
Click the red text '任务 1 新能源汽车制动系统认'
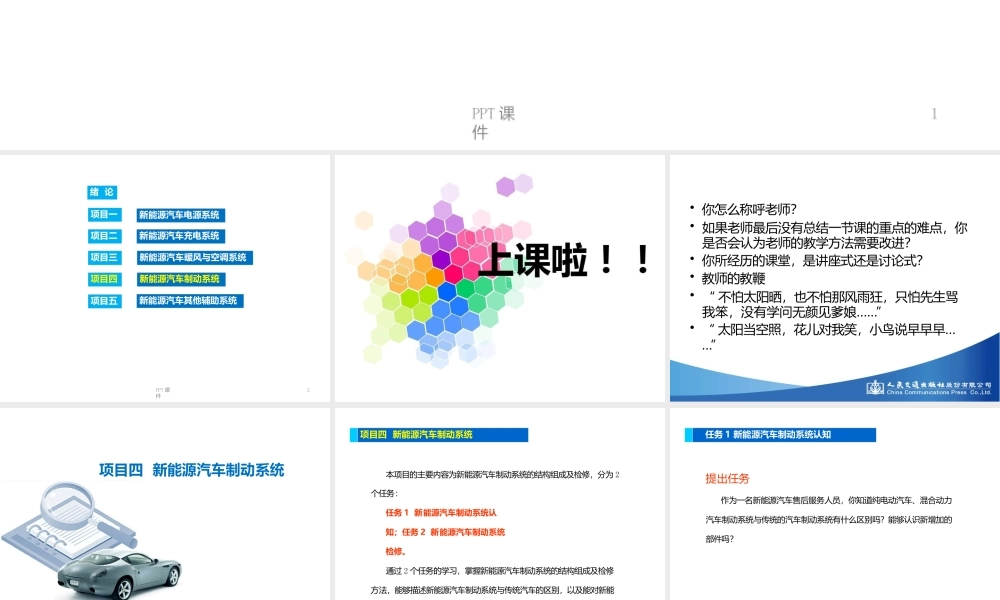point(441,513)
